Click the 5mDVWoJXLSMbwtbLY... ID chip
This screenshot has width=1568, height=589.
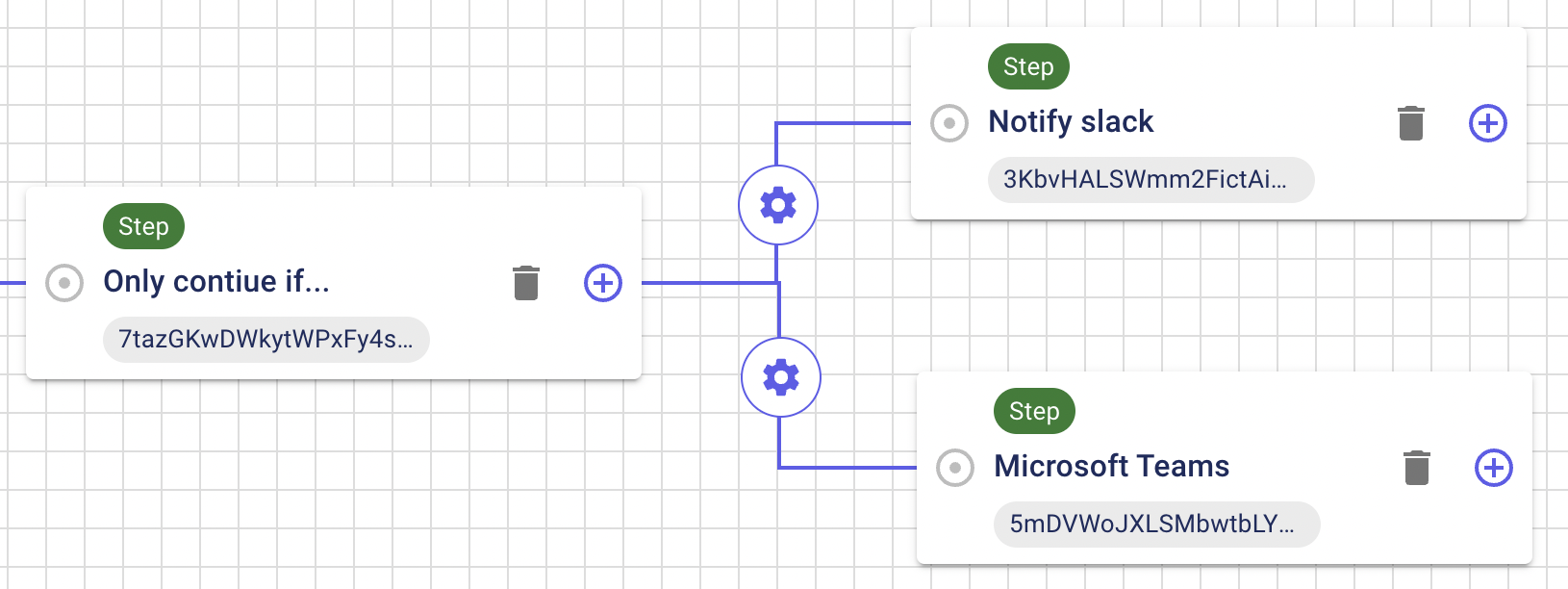pos(1156,525)
